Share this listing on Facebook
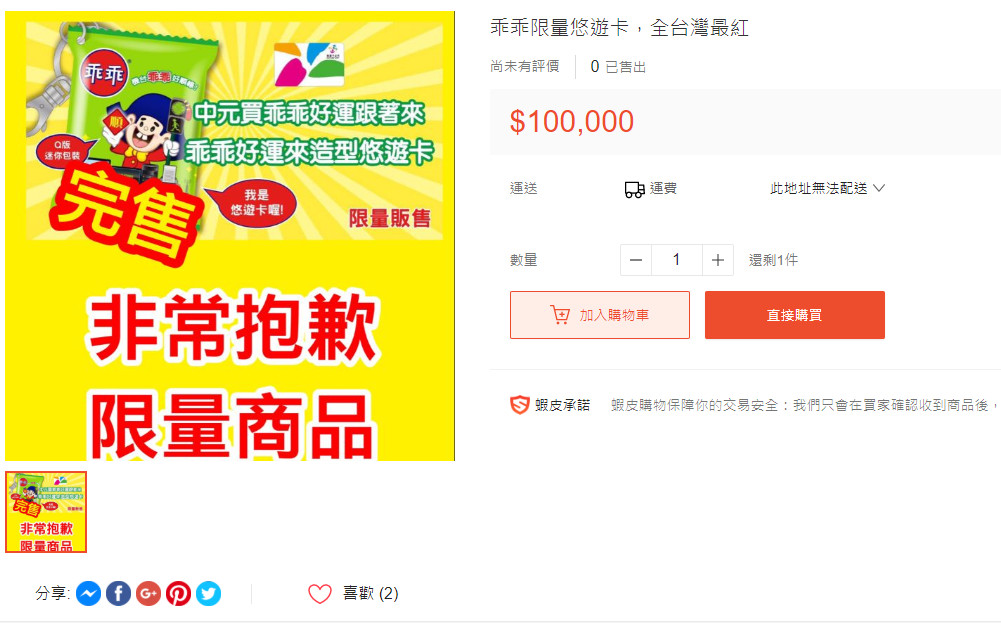 pos(118,594)
